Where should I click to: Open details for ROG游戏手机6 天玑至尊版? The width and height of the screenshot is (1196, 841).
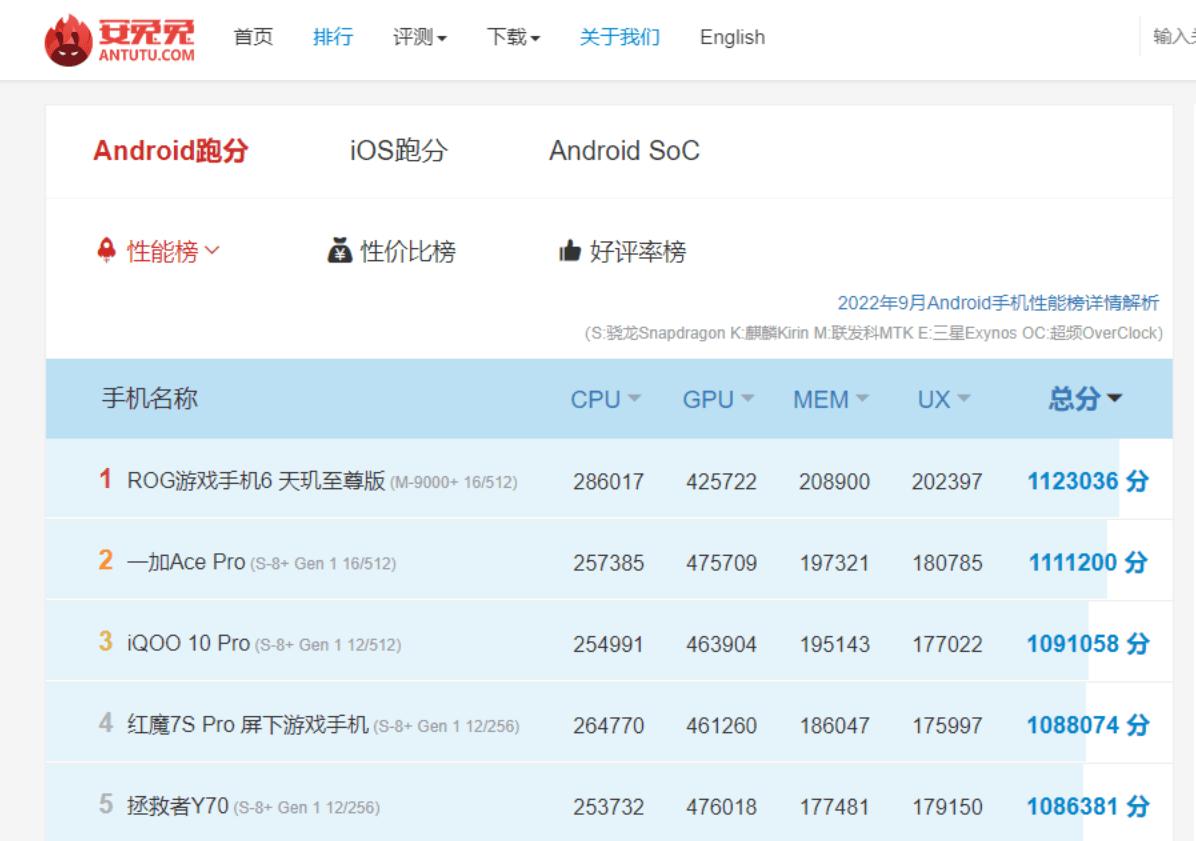tap(255, 481)
